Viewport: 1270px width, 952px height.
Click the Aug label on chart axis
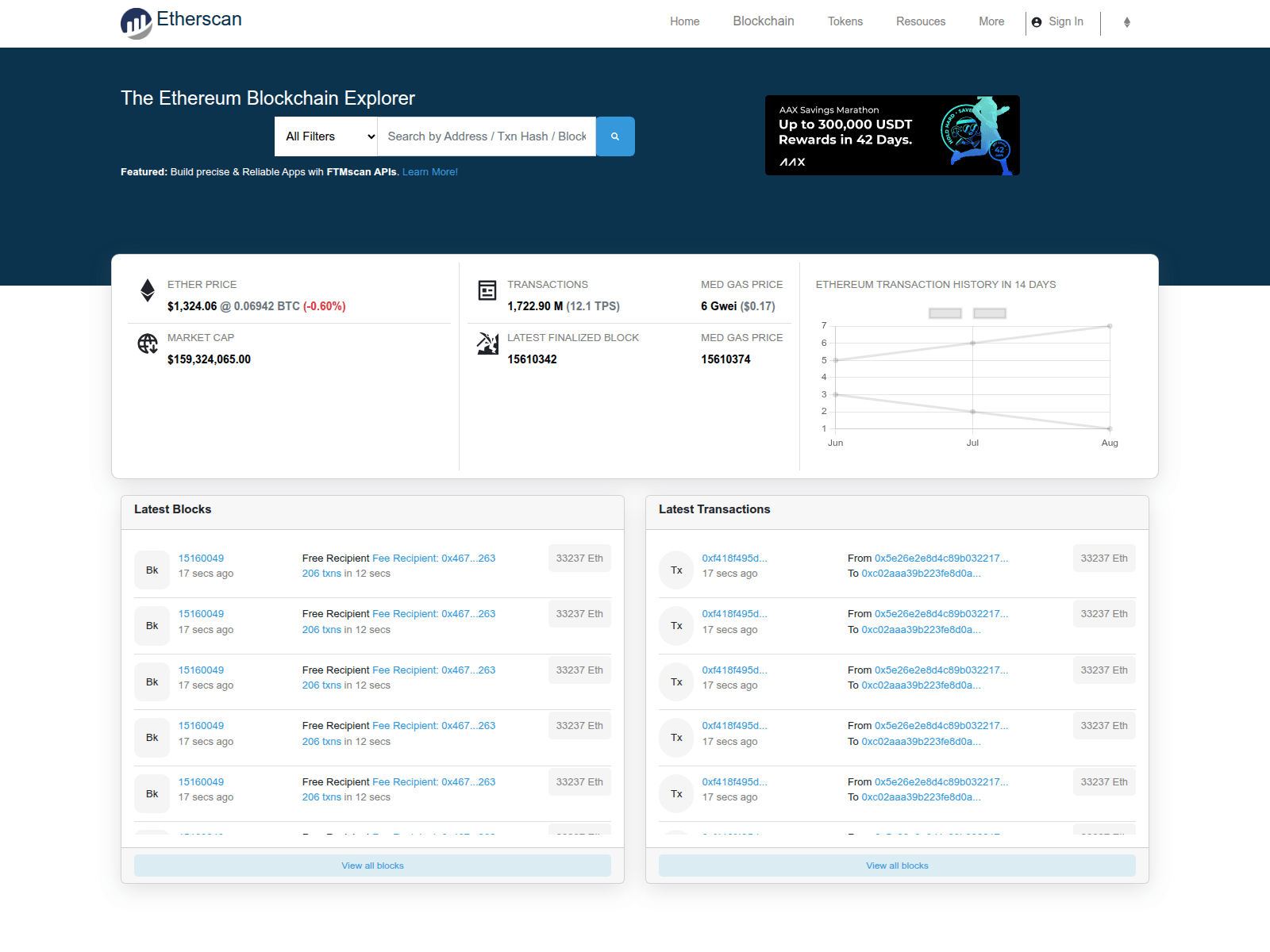point(1110,443)
